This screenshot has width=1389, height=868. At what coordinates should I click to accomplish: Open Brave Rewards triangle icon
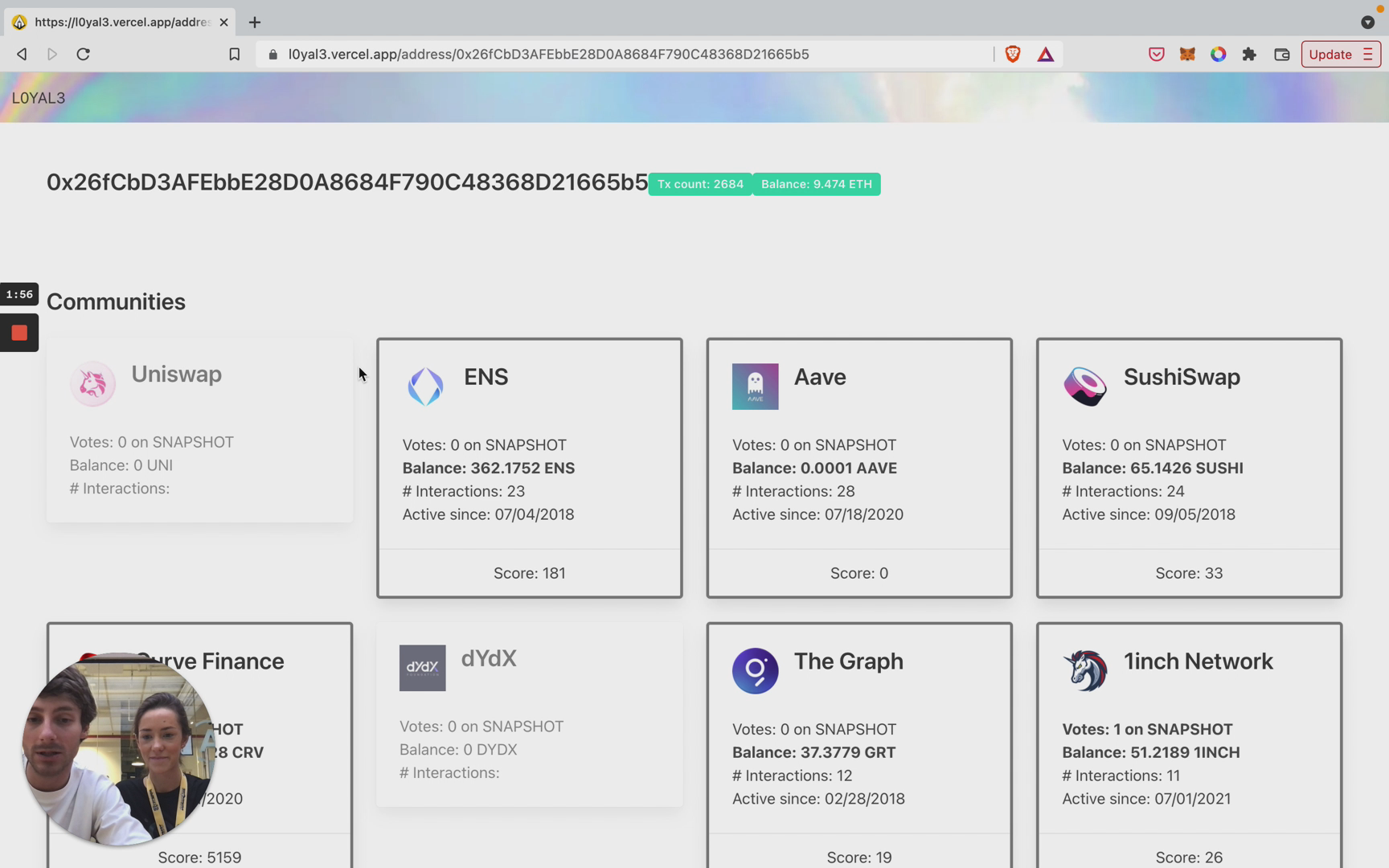click(1045, 55)
